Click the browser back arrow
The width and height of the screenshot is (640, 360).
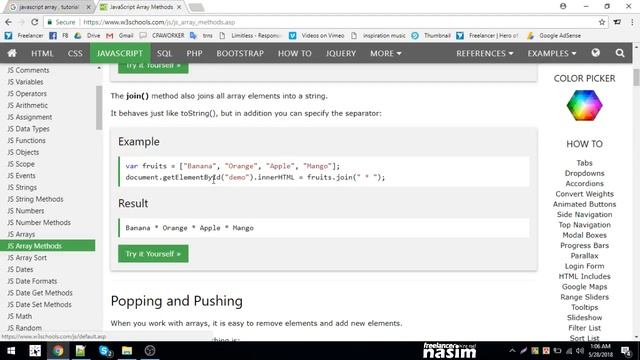[x=8, y=22]
